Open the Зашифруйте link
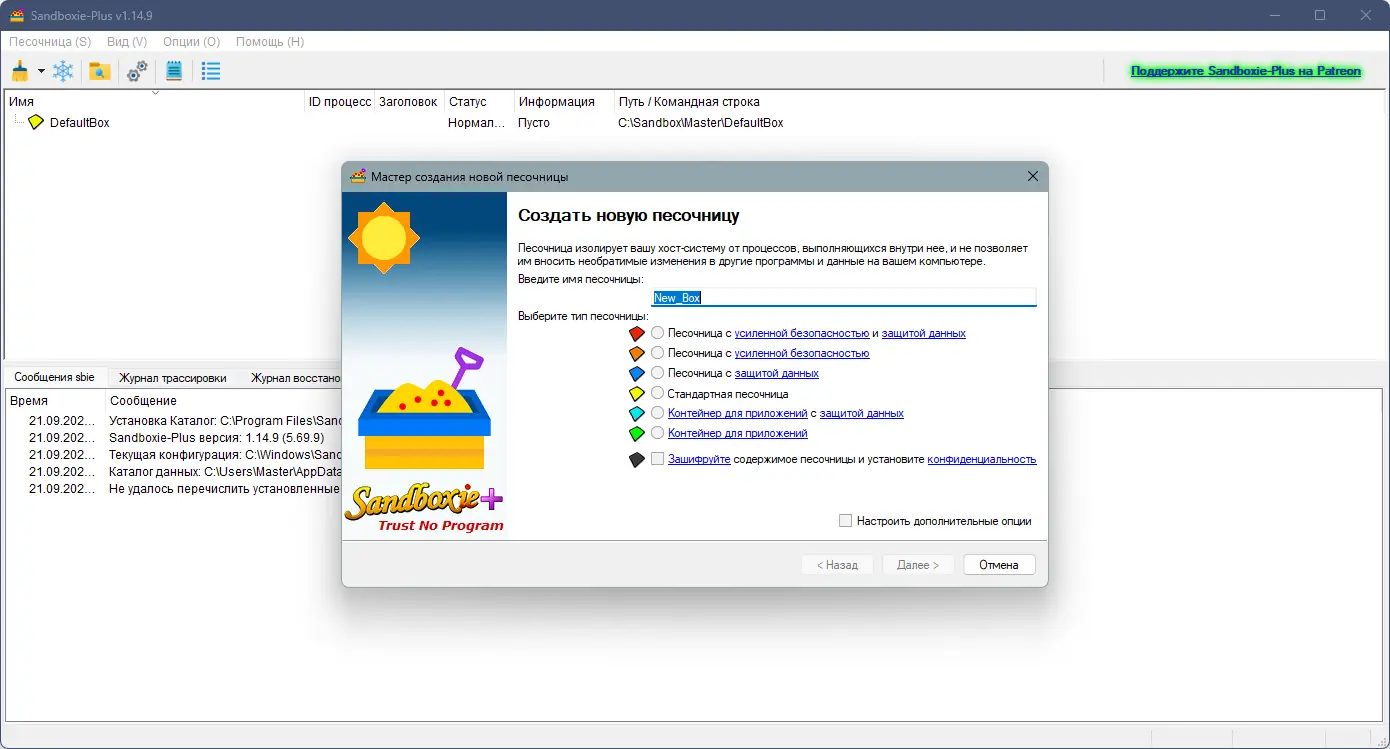 (699, 459)
